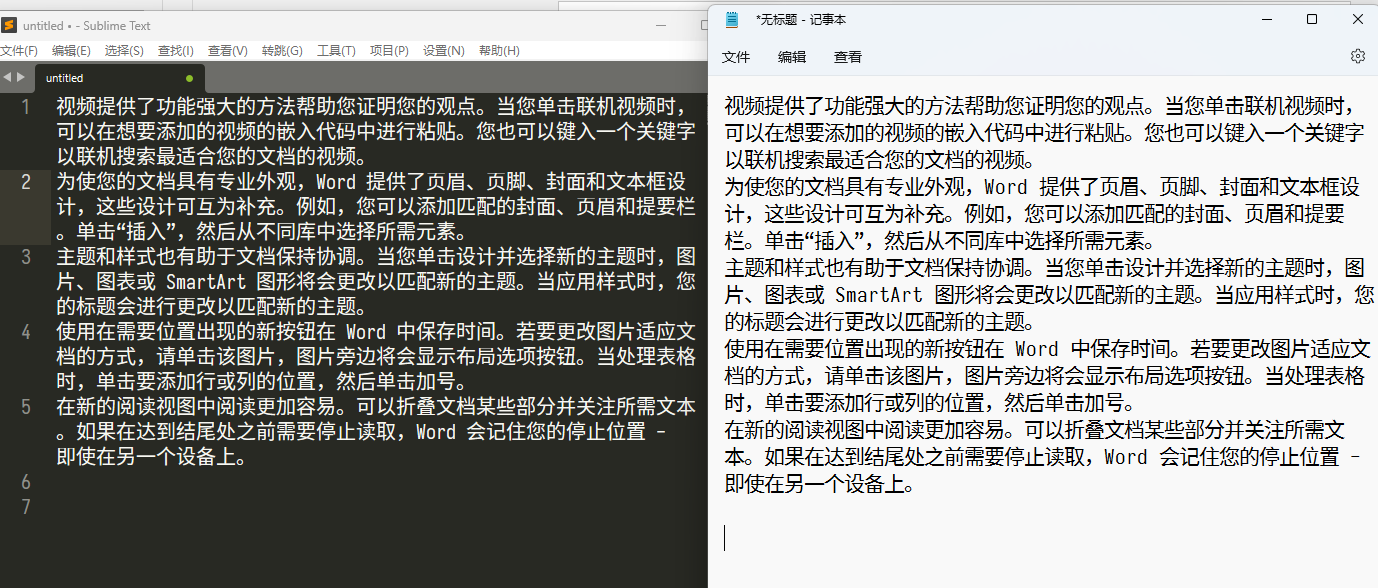Click the Notepad window title "*无标题 - 记事本"
Screen dimensions: 1378x588
(x=801, y=19)
